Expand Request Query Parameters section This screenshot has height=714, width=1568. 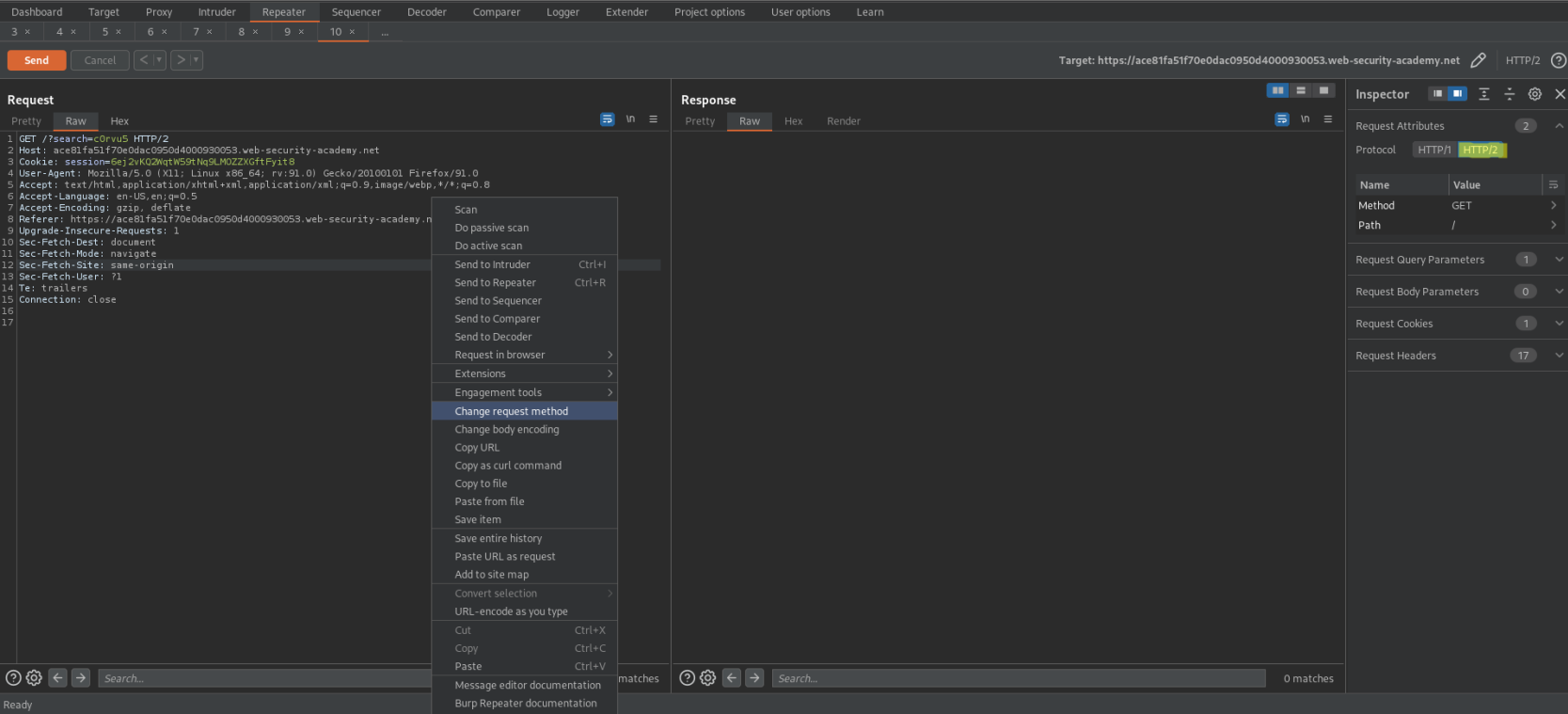pyautogui.click(x=1559, y=259)
